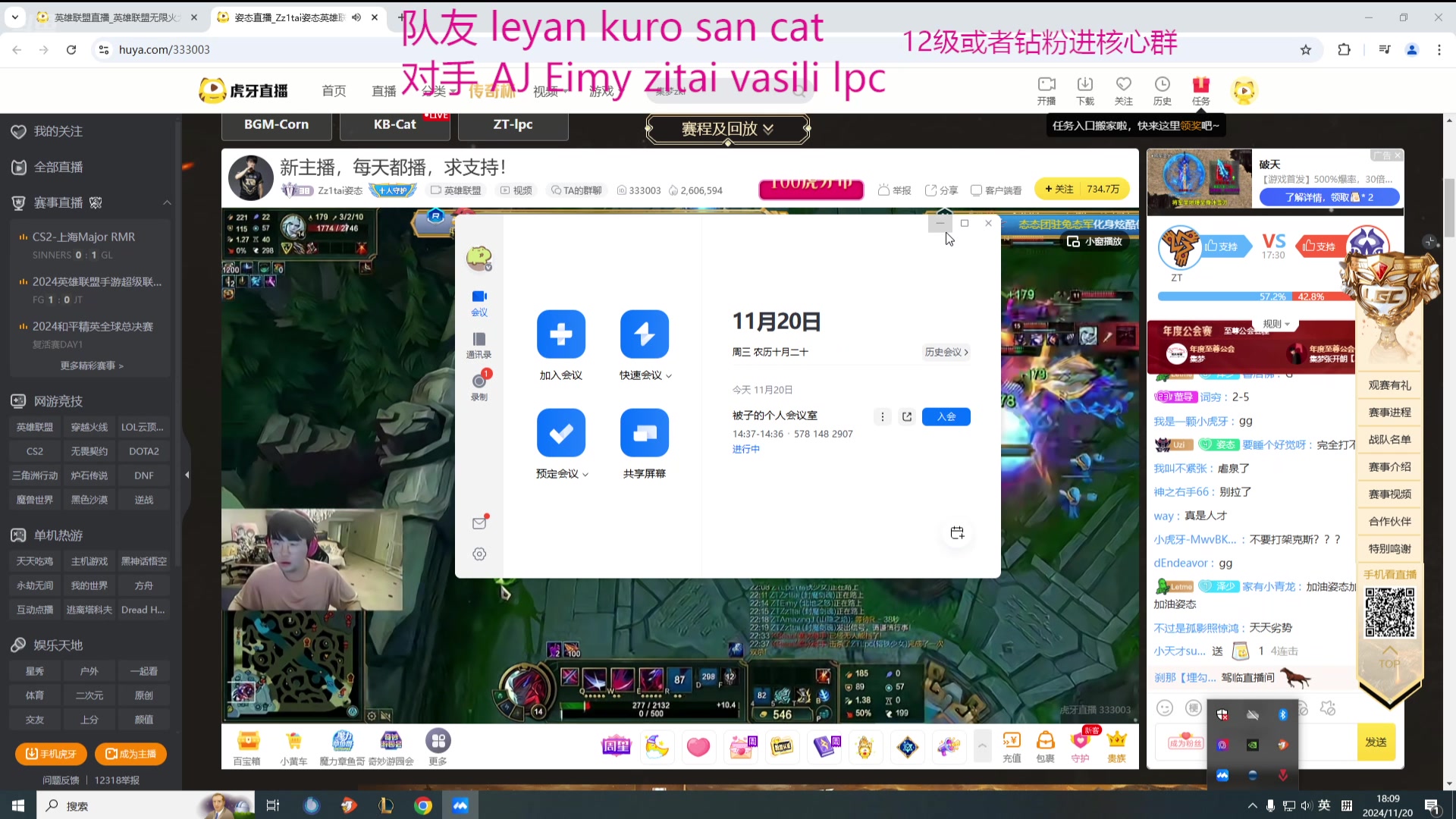Open the 首页 home nav item
This screenshot has width=1456, height=819.
pos(334,91)
